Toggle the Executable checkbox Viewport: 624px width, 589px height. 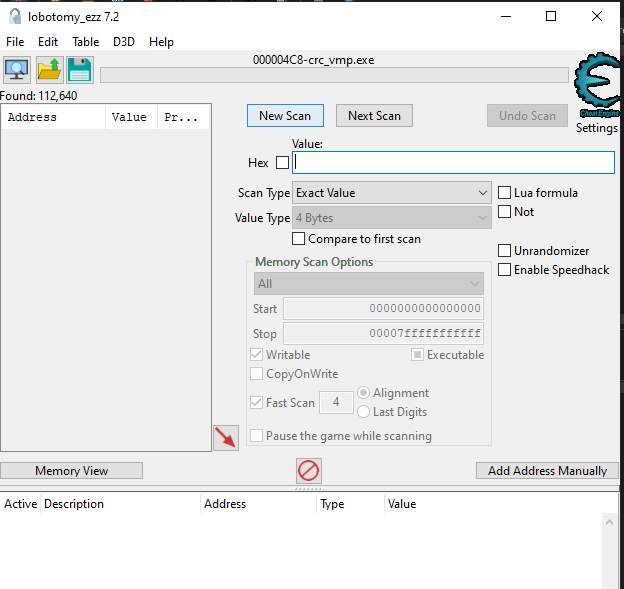click(x=417, y=355)
